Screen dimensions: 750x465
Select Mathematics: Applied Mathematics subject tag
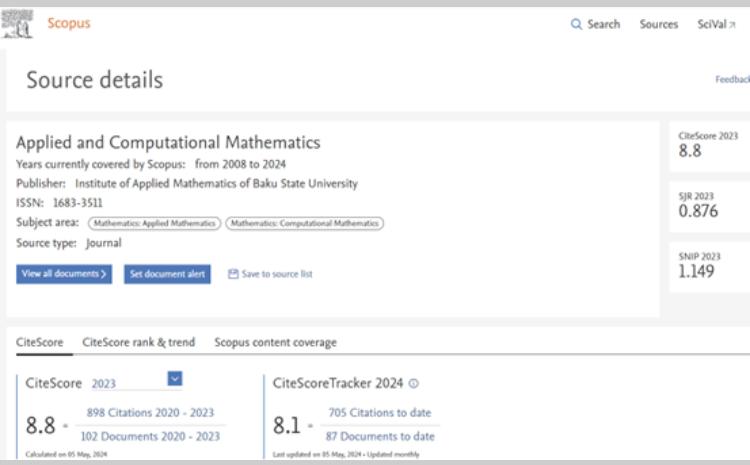tap(154, 223)
